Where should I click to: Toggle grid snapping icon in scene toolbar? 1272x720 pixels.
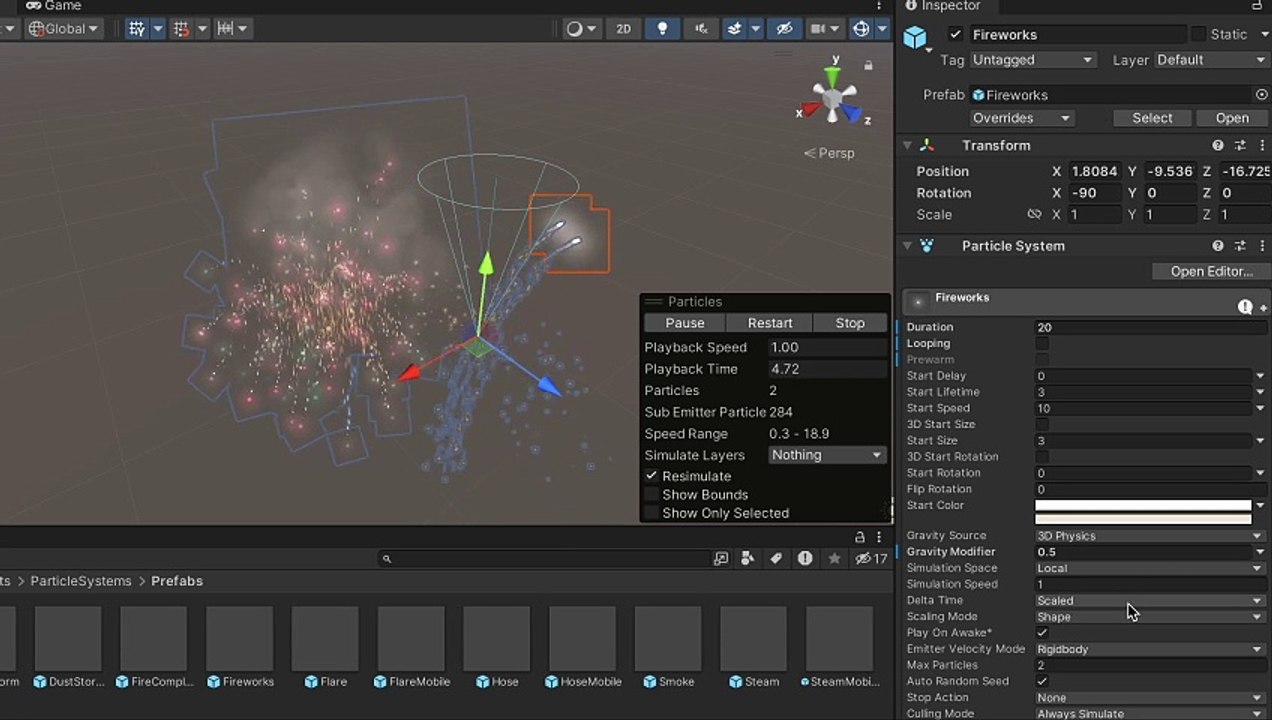click(x=181, y=29)
